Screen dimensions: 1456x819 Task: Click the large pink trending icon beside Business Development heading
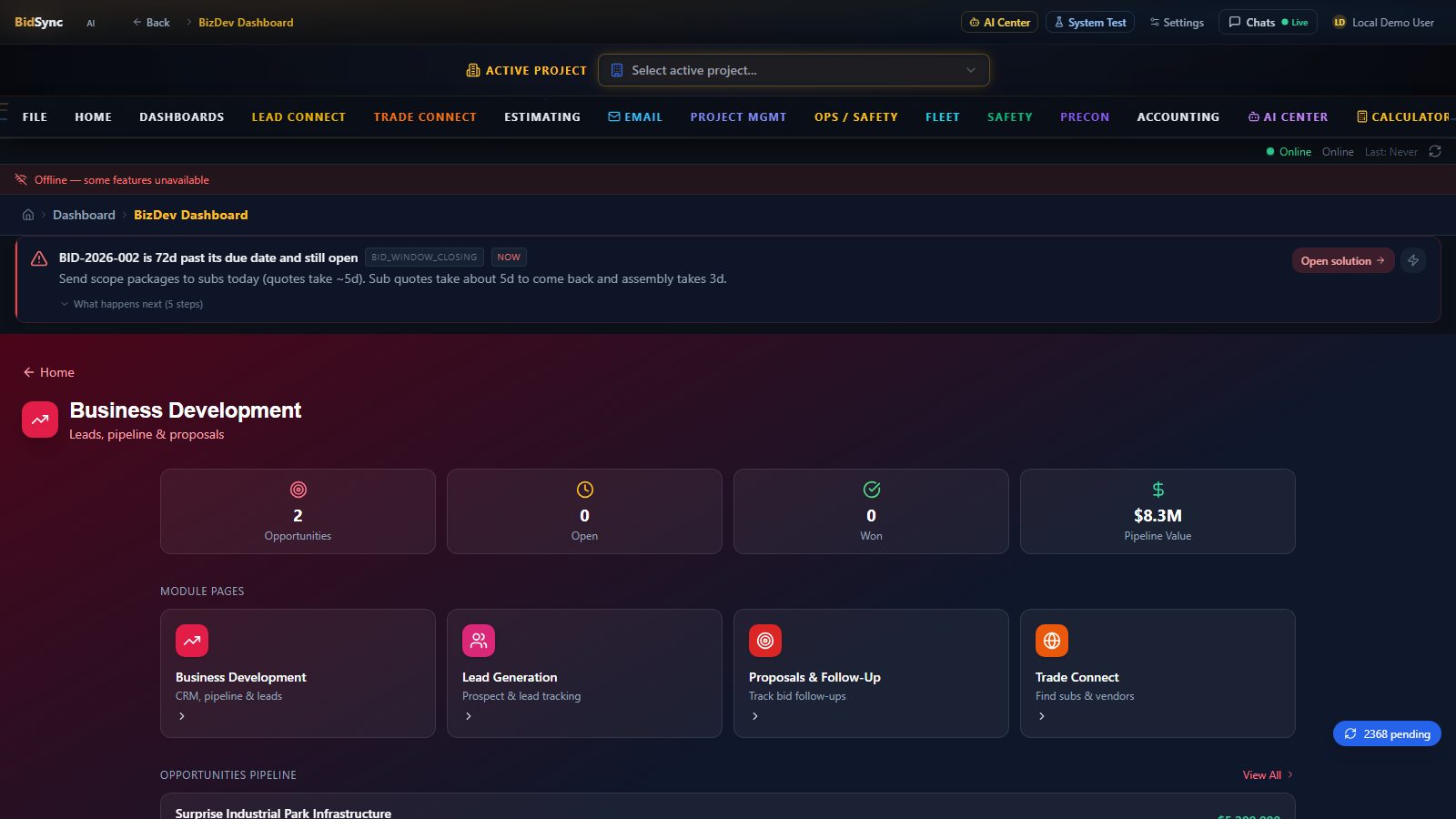click(x=40, y=420)
